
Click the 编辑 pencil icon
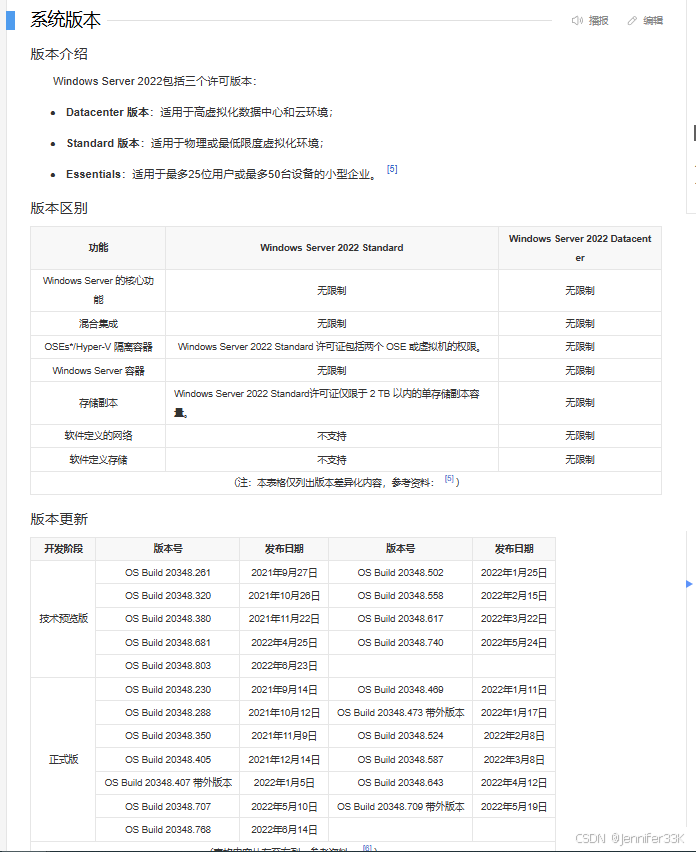[632, 21]
